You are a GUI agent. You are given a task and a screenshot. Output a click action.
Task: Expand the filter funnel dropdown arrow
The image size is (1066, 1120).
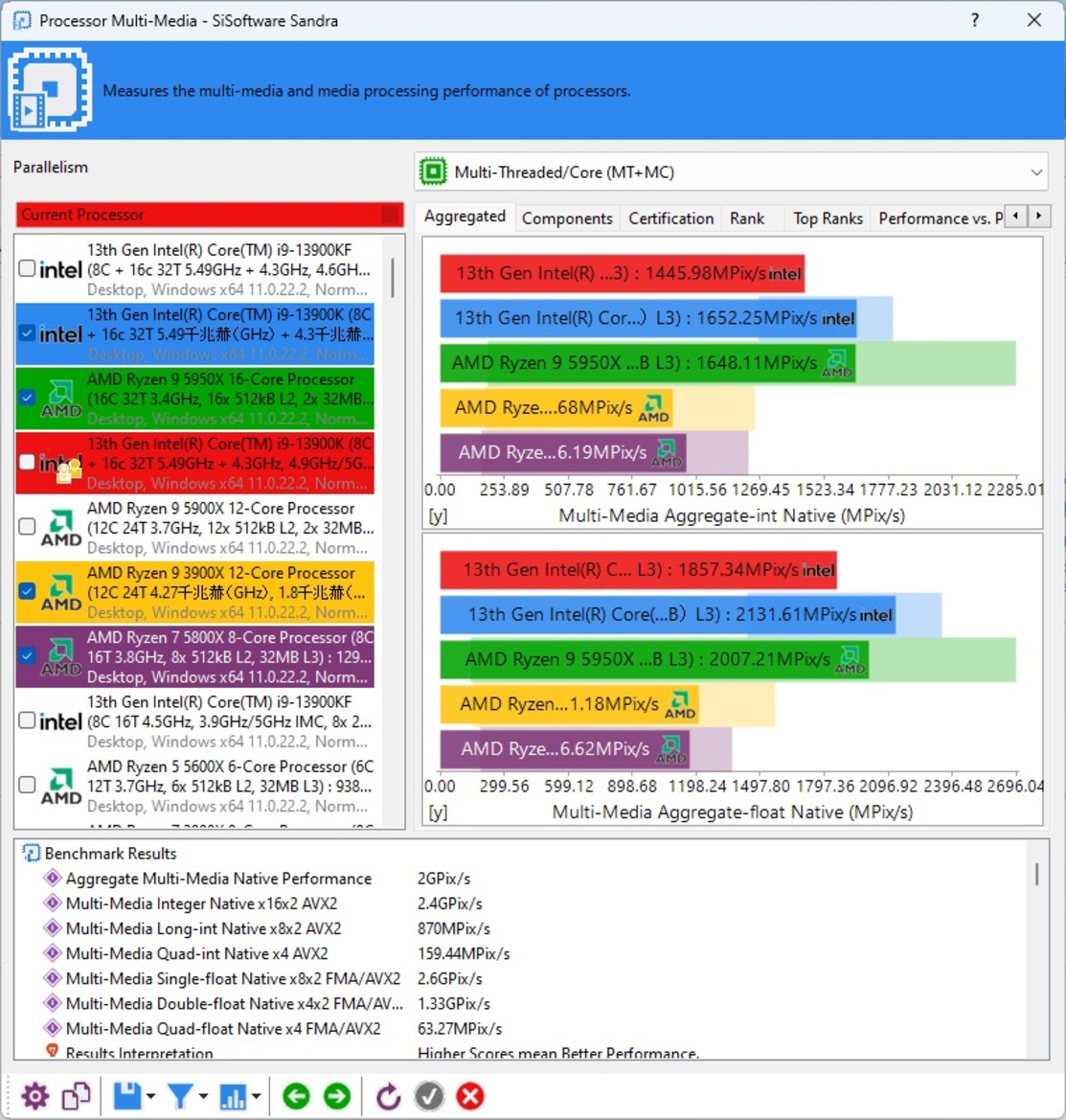click(203, 1096)
